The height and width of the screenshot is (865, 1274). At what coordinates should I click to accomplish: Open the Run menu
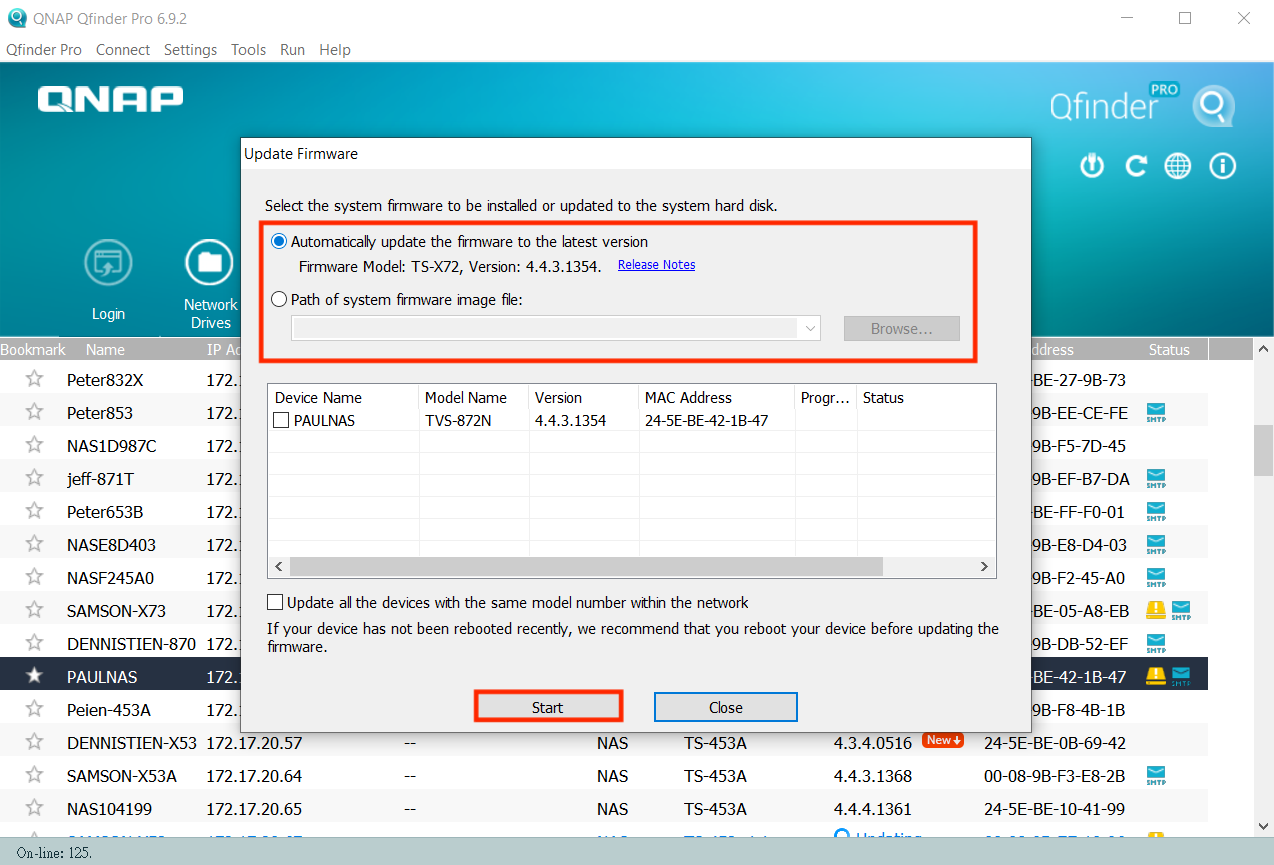[x=292, y=49]
